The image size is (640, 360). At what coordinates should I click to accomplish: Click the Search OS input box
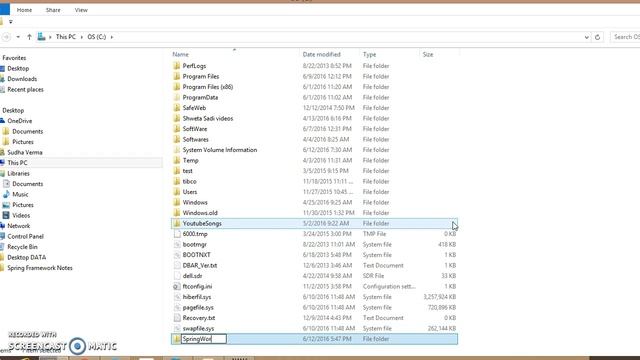coord(625,37)
